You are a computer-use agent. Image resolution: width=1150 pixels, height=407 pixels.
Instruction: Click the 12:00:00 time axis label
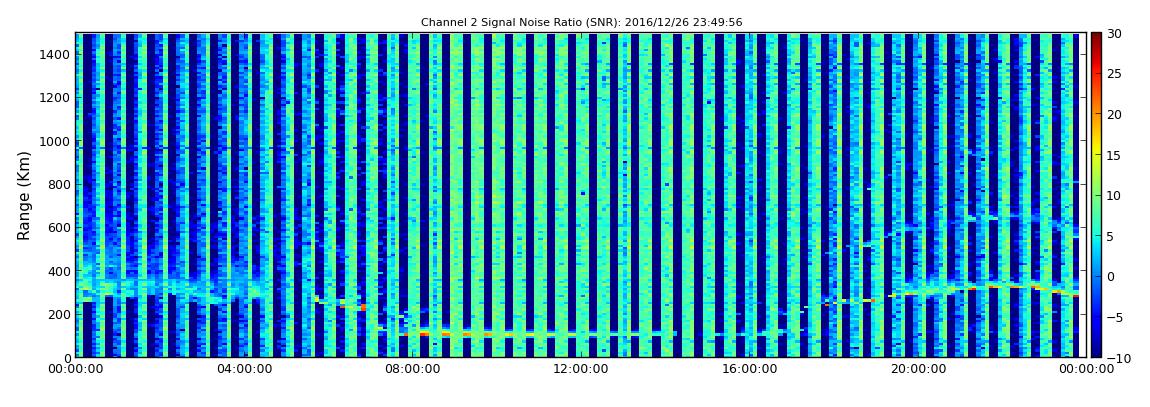pyautogui.click(x=579, y=370)
